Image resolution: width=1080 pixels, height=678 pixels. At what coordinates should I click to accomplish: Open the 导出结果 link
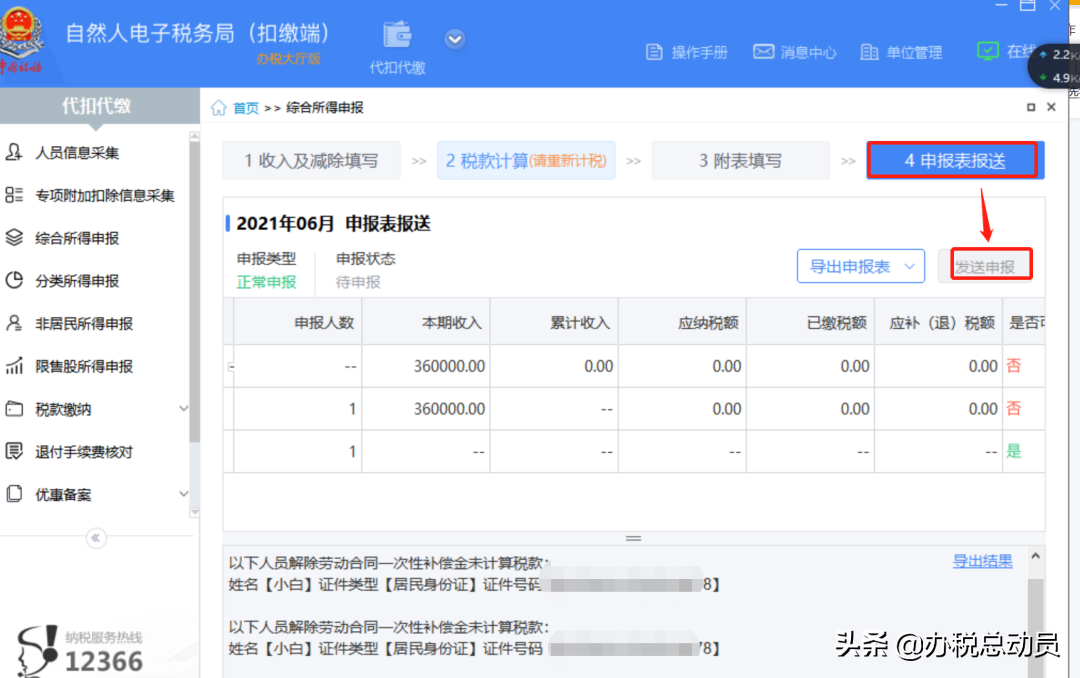click(982, 561)
